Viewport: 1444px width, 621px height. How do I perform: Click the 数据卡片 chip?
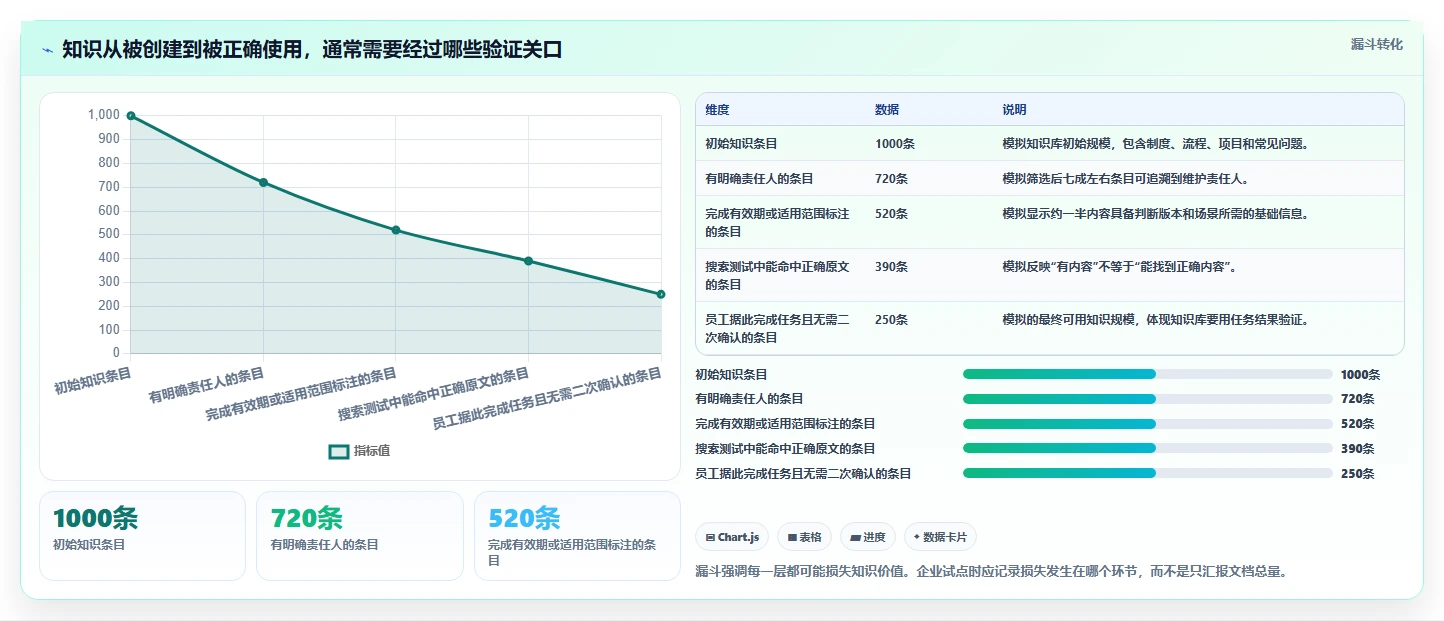point(940,537)
